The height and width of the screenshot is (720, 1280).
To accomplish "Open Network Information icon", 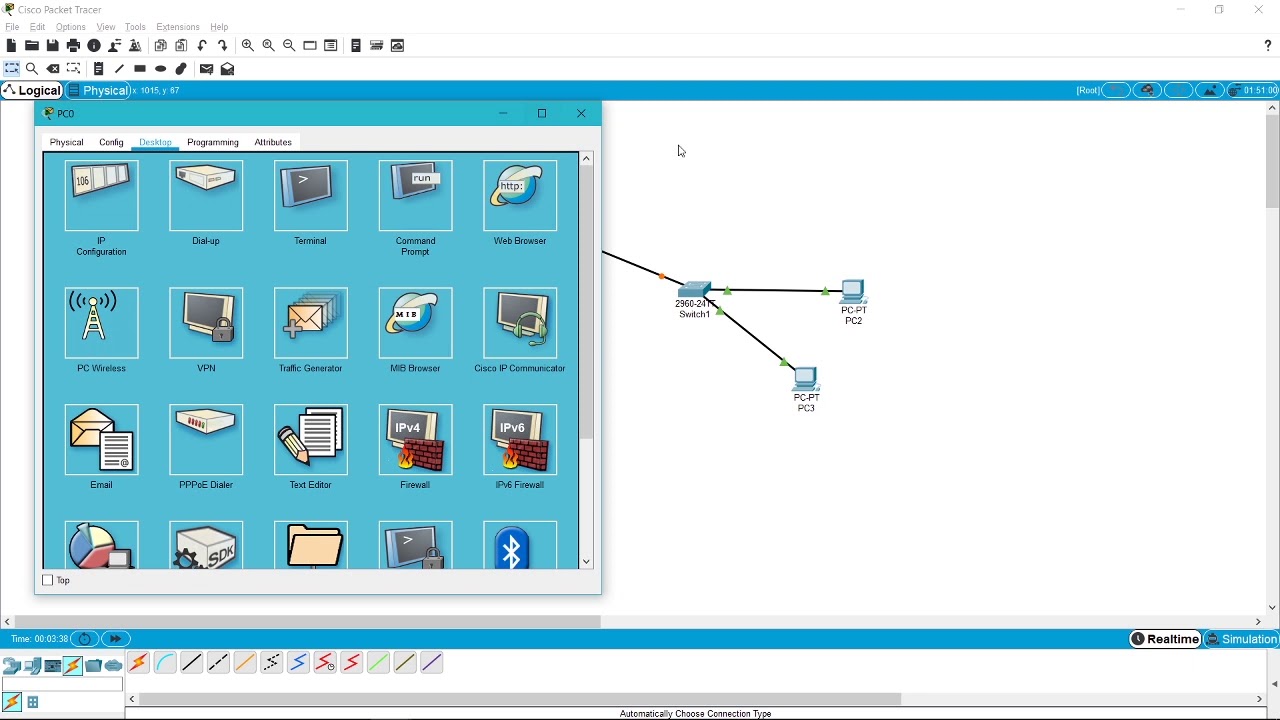I will pos(94,46).
